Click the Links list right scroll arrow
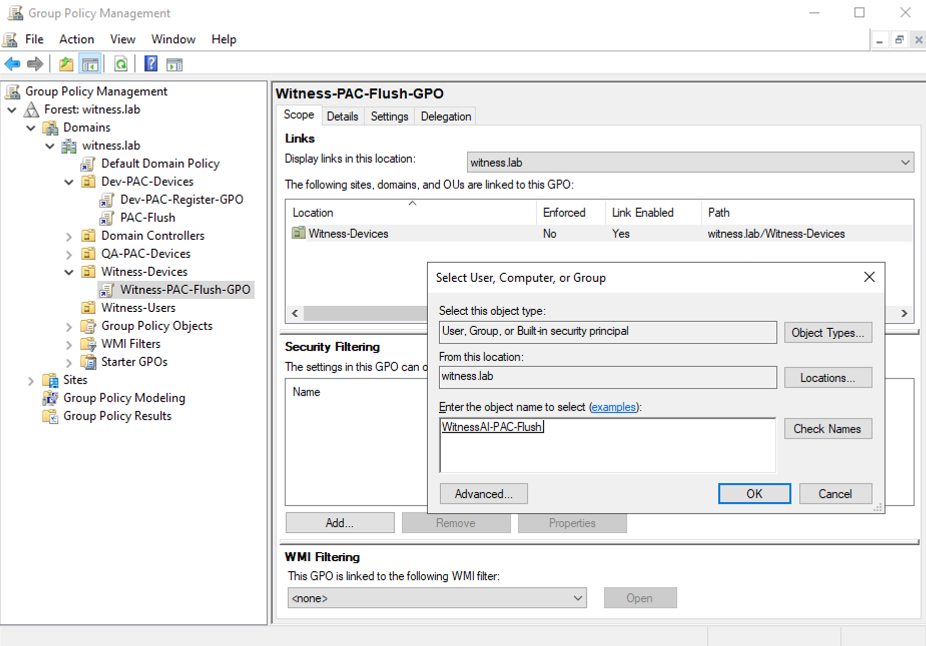Viewport: 926px width, 646px height. click(904, 313)
